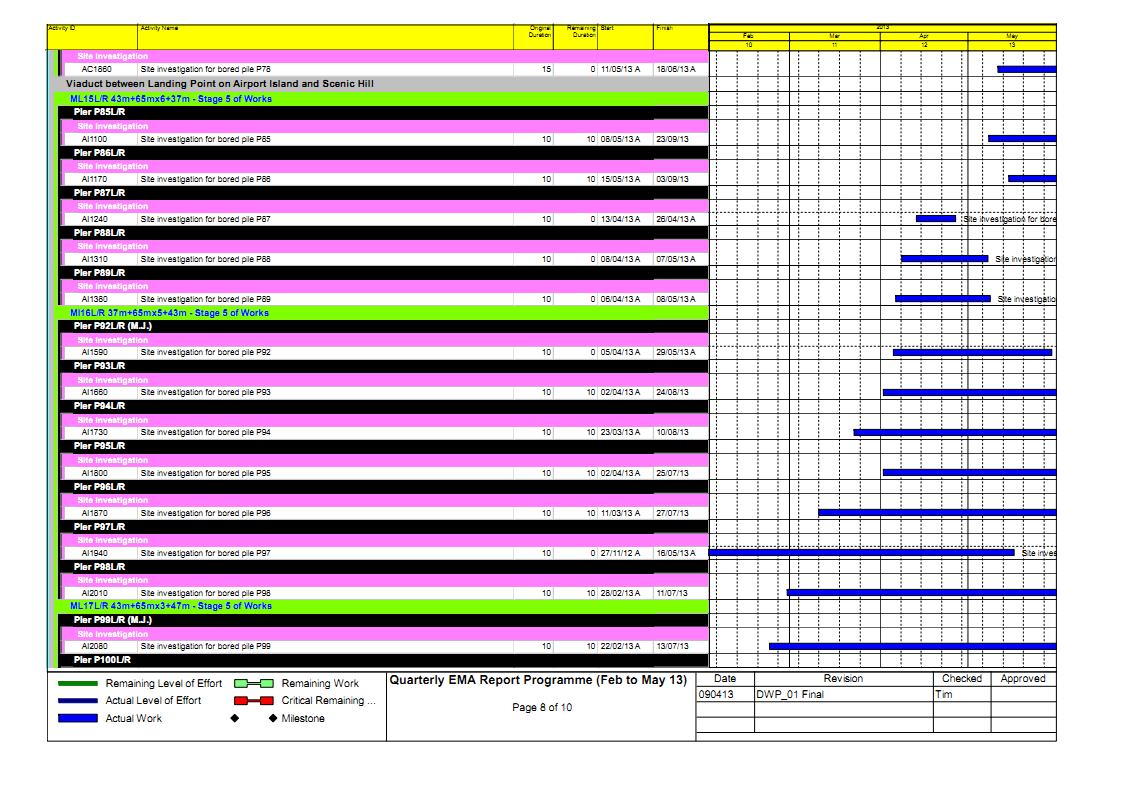1123x794 pixels.
Task: Select the Pier P96L/R group row
Action: point(383,487)
